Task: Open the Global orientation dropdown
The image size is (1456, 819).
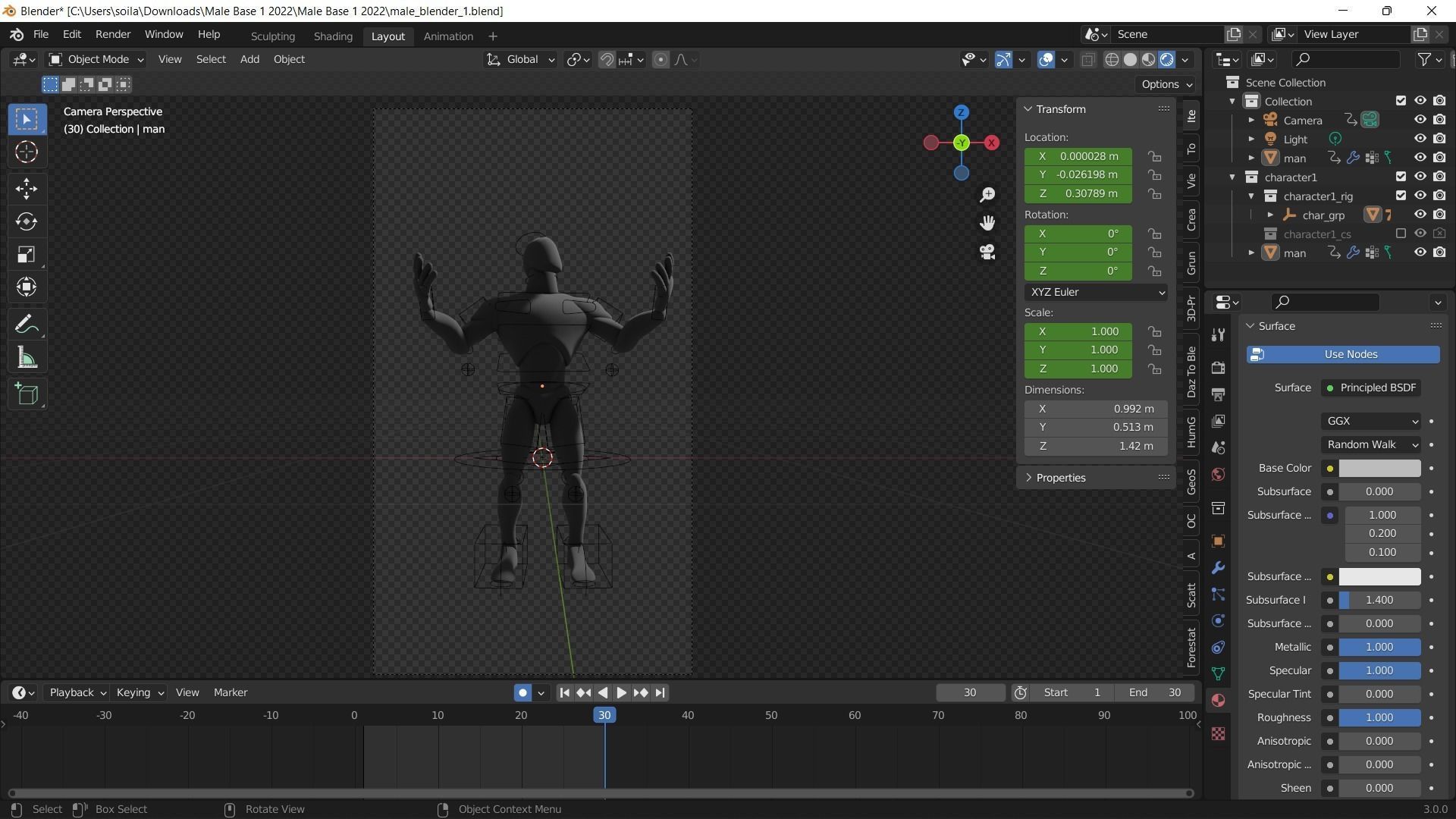Action: tap(520, 59)
